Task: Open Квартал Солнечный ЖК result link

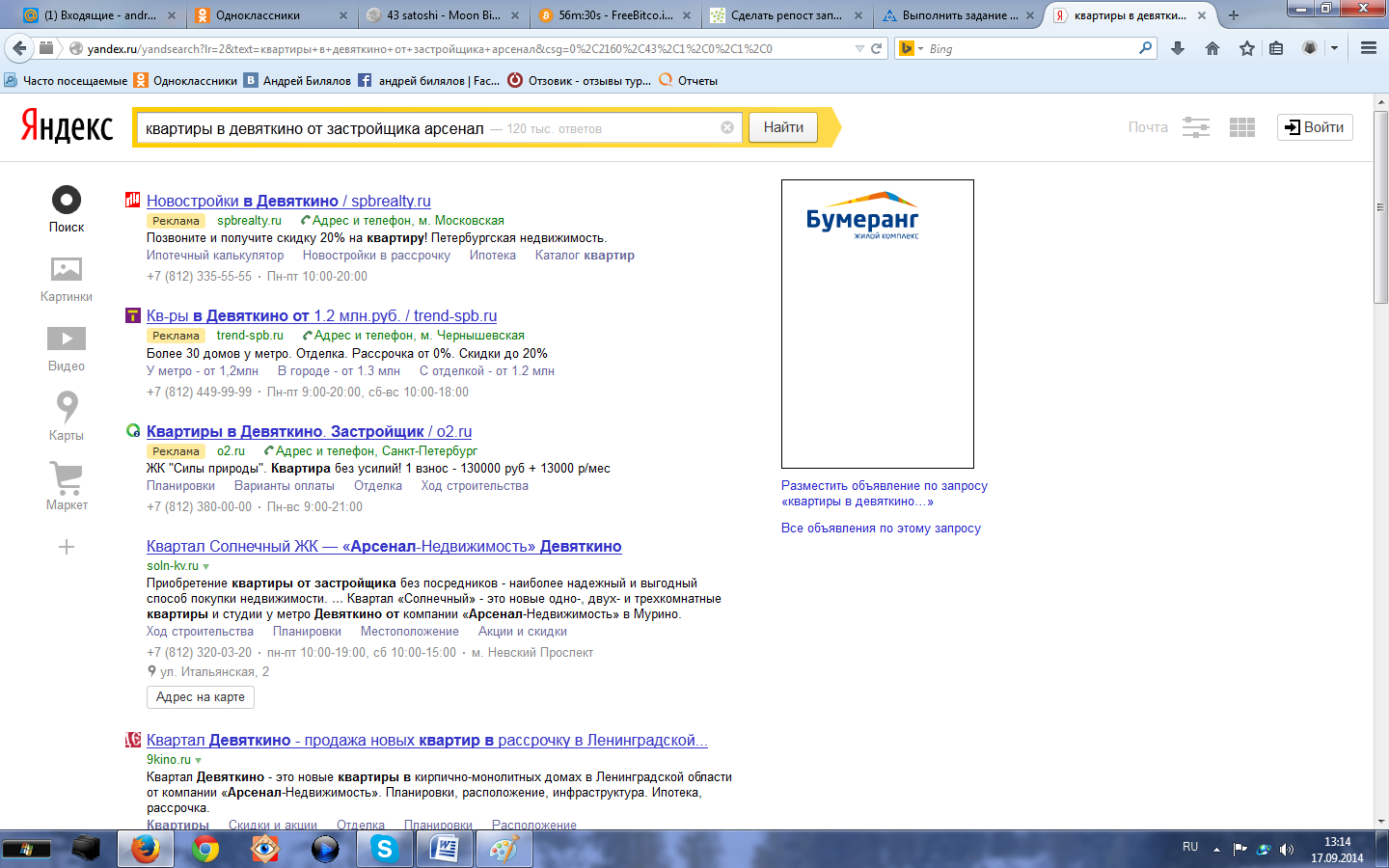Action: pos(384,546)
